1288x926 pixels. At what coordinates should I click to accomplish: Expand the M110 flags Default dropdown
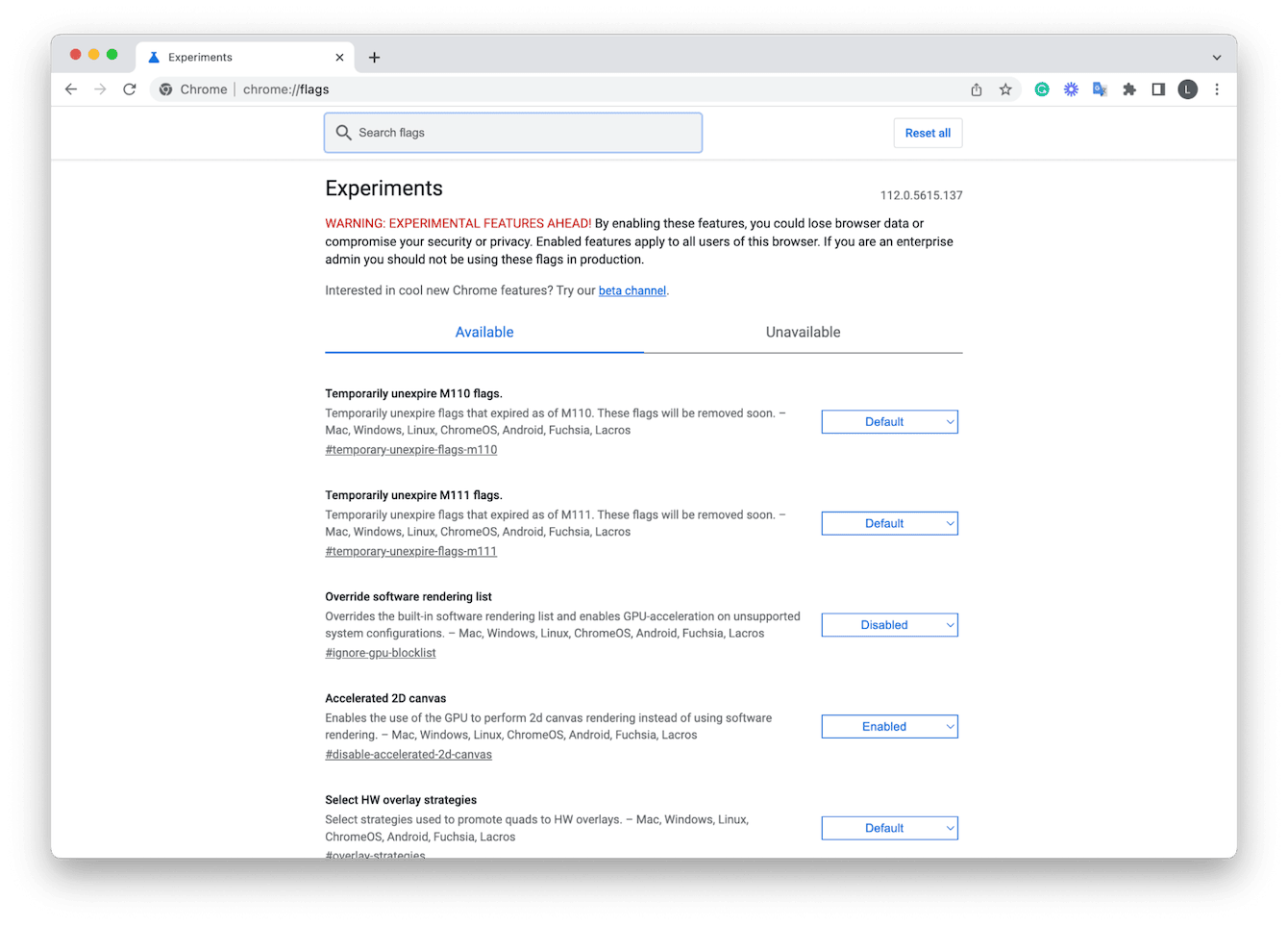889,422
